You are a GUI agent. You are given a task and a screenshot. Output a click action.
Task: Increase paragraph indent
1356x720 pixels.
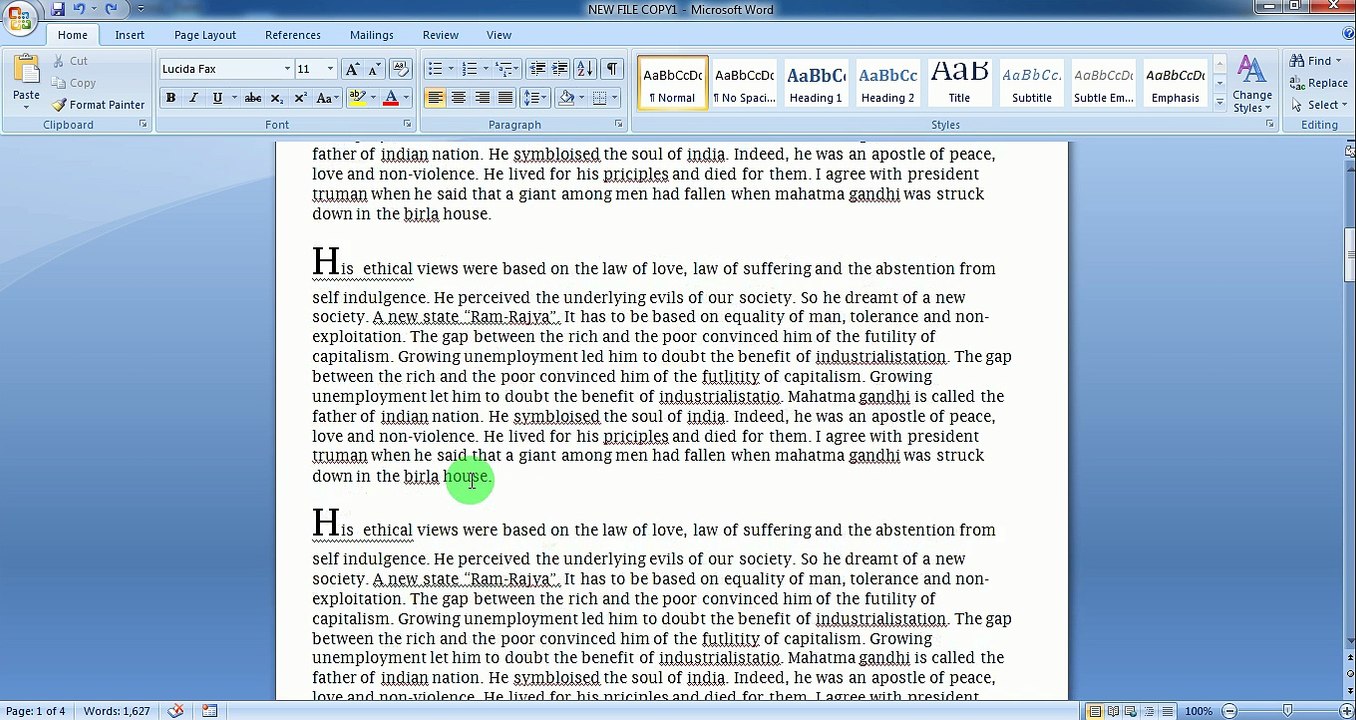click(560, 69)
